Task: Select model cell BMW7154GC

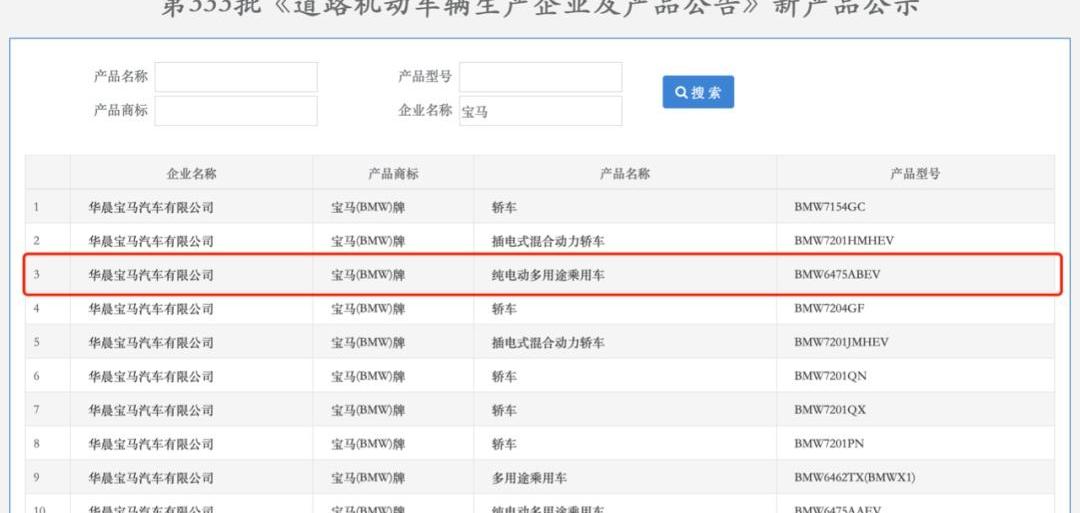Action: click(829, 207)
